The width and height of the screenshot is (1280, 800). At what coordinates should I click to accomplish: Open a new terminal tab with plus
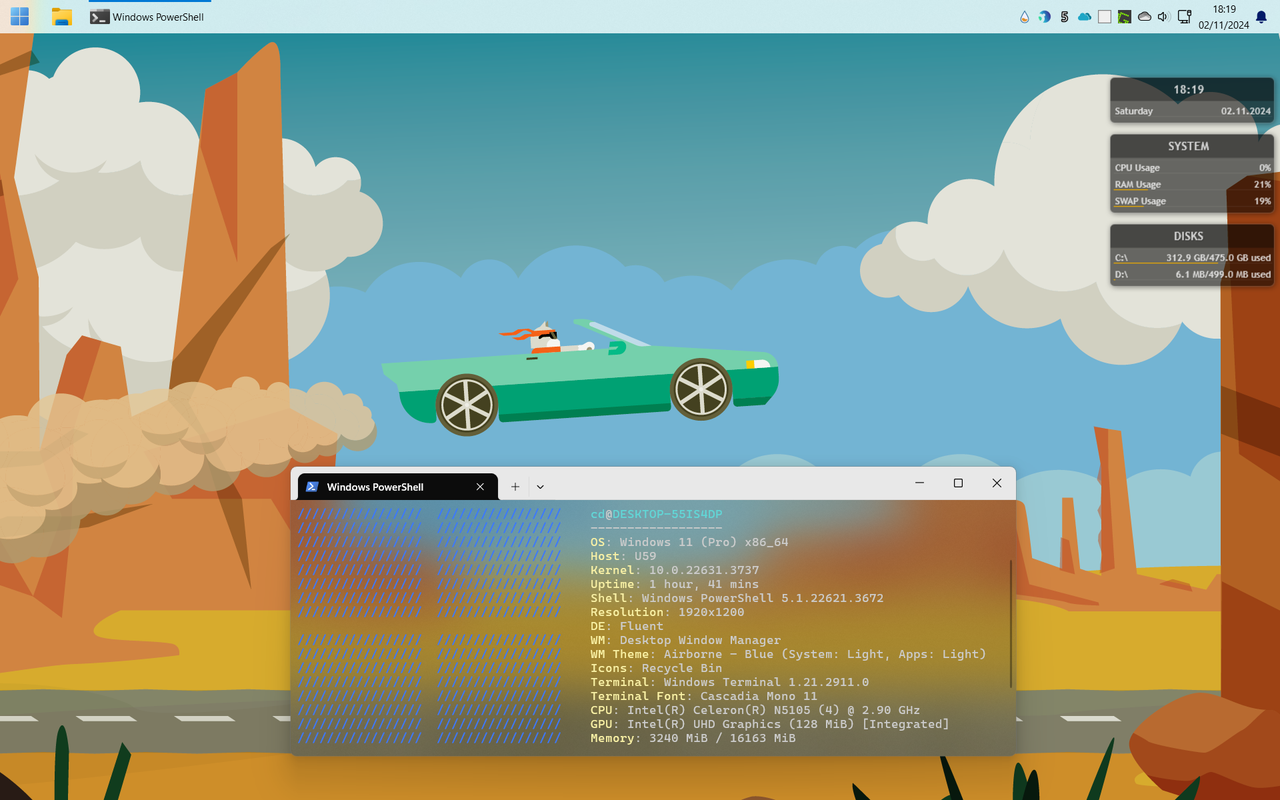(x=515, y=487)
